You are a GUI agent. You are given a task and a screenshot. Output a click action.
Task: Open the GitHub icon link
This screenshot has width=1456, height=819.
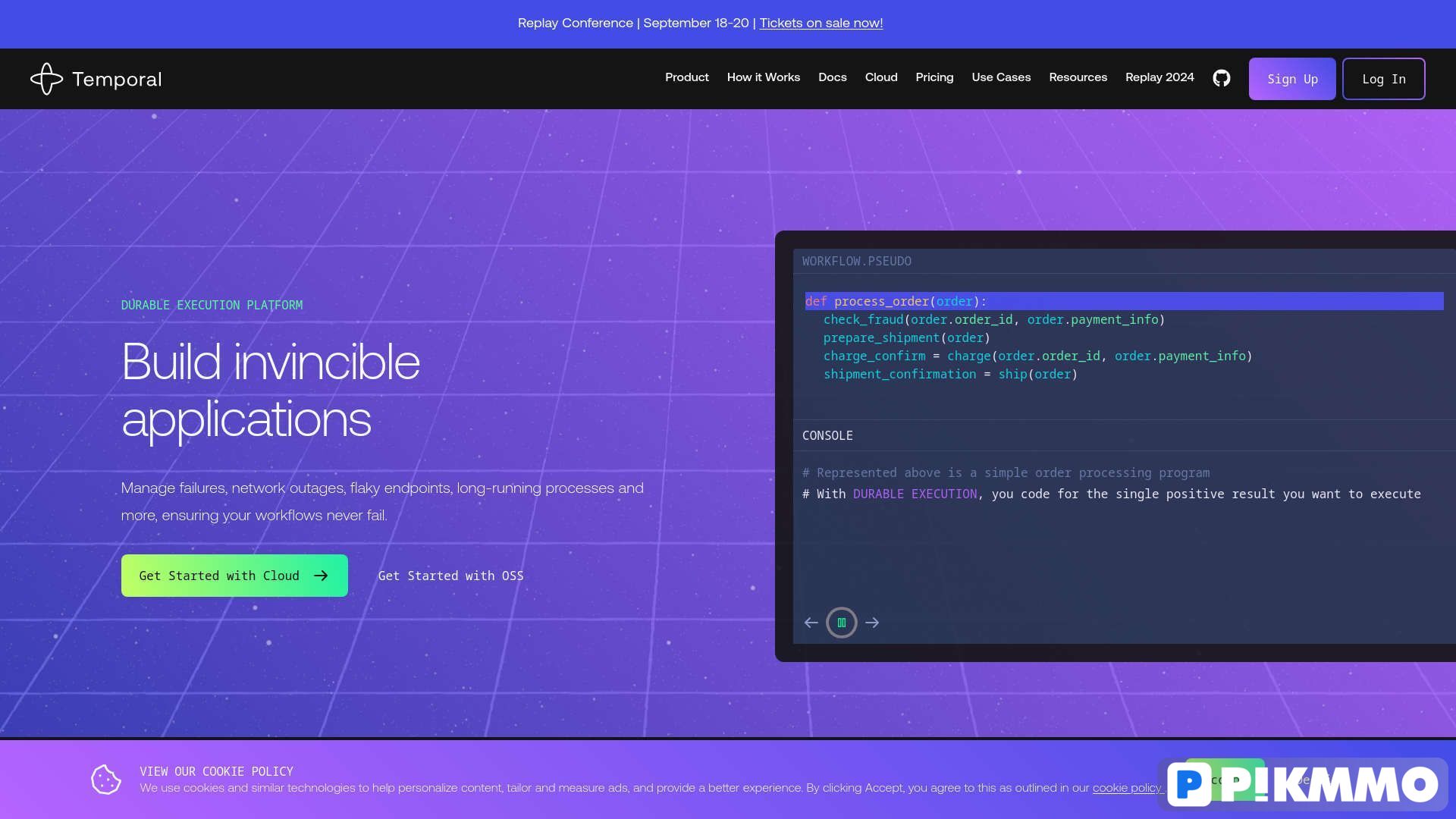click(x=1221, y=78)
